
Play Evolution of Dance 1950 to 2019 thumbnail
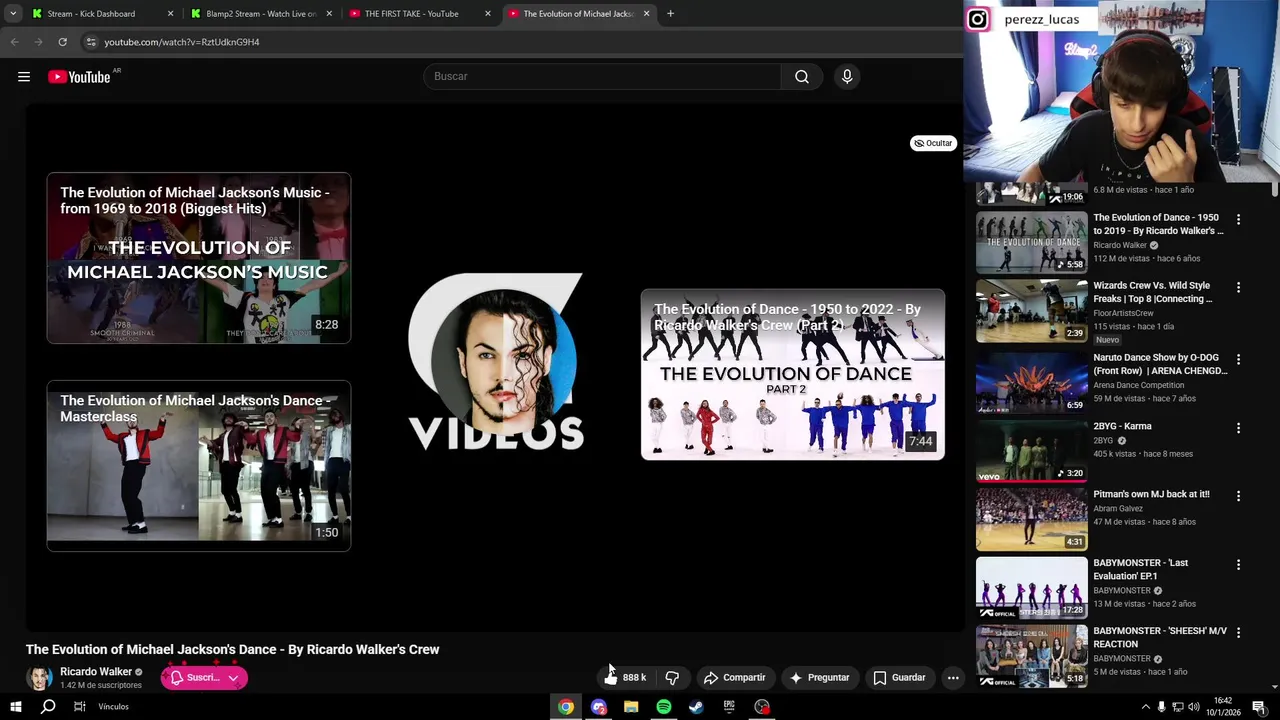pyautogui.click(x=1031, y=242)
